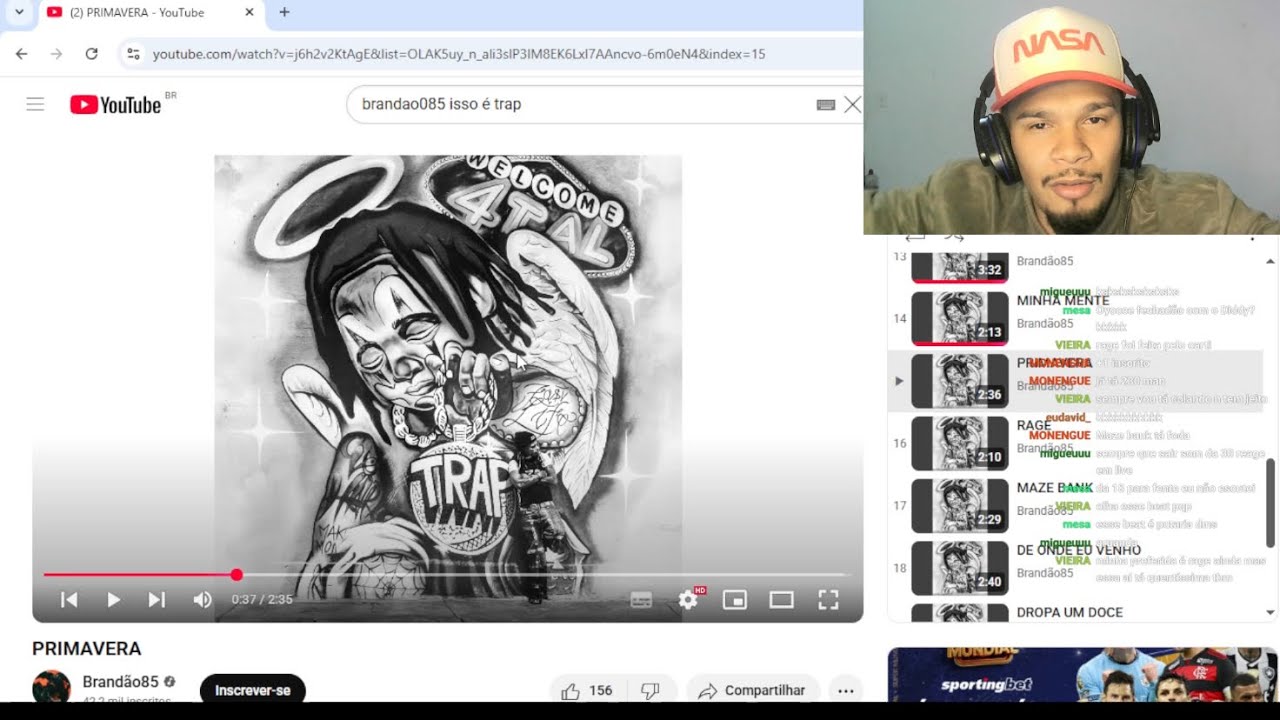This screenshot has width=1280, height=720.
Task: Select the YouTube URL in address bar
Action: pos(459,54)
